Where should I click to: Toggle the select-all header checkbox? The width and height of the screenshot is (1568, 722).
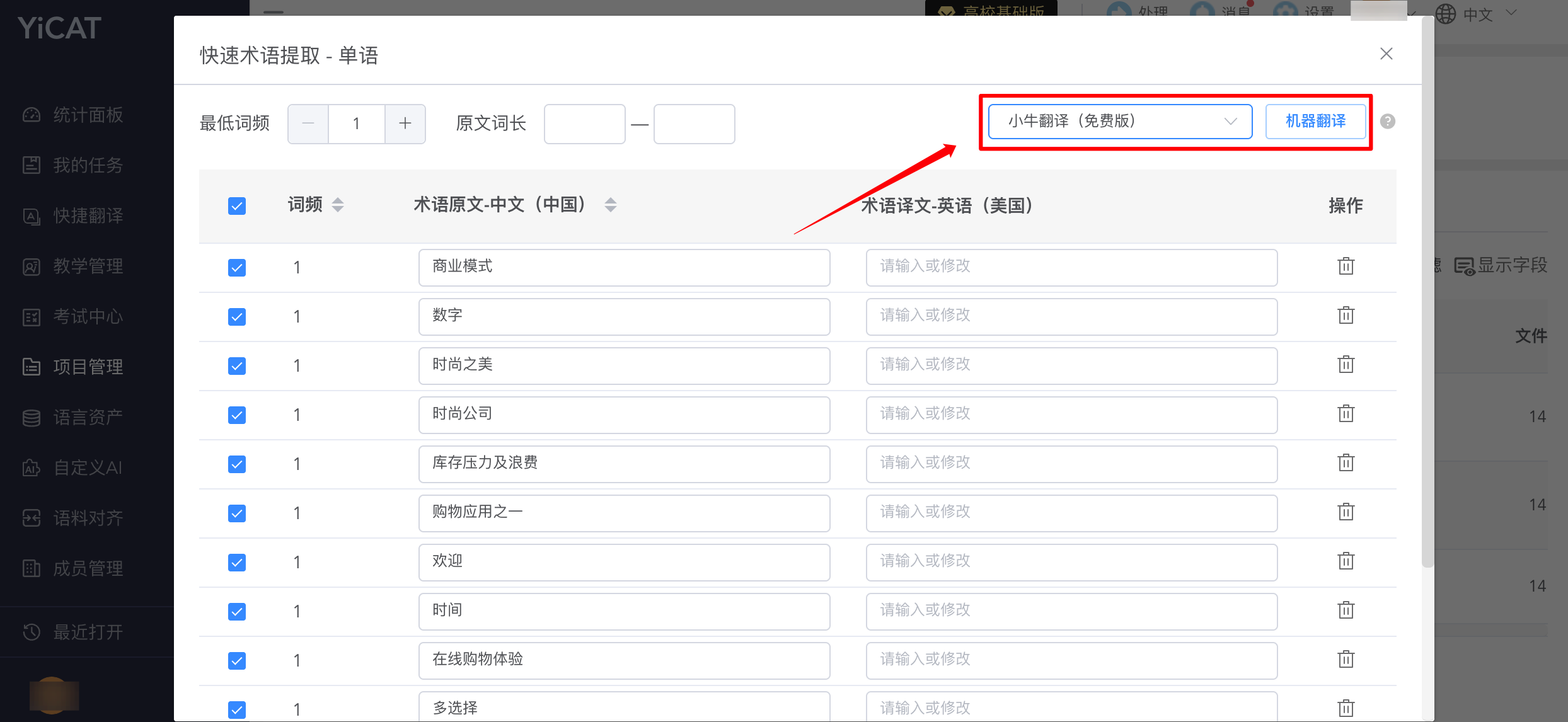click(237, 206)
